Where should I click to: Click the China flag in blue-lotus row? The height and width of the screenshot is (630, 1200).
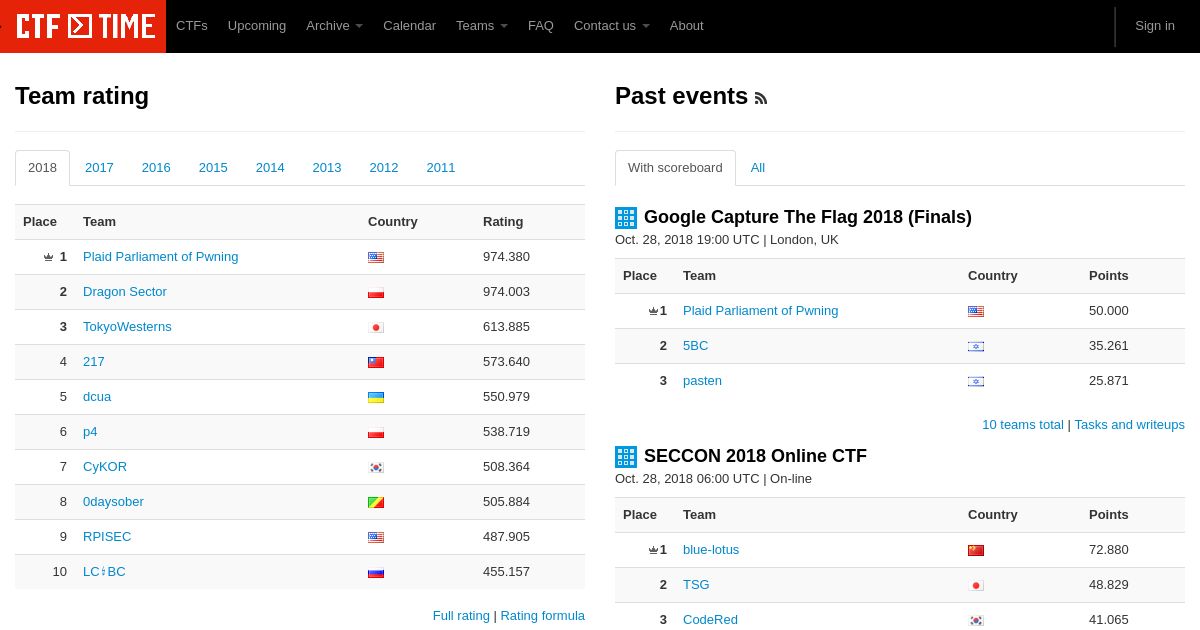(976, 550)
